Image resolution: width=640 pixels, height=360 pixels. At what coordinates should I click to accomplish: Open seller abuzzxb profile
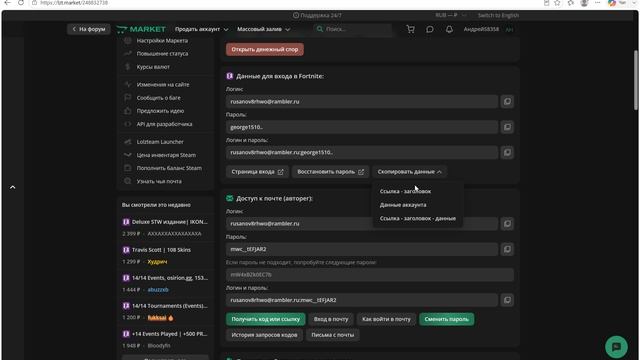point(158,290)
